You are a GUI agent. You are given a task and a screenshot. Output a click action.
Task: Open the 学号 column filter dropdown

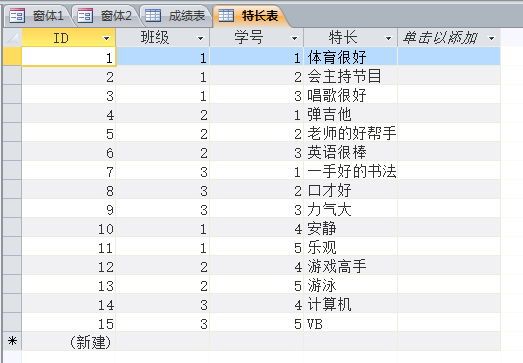point(295,38)
